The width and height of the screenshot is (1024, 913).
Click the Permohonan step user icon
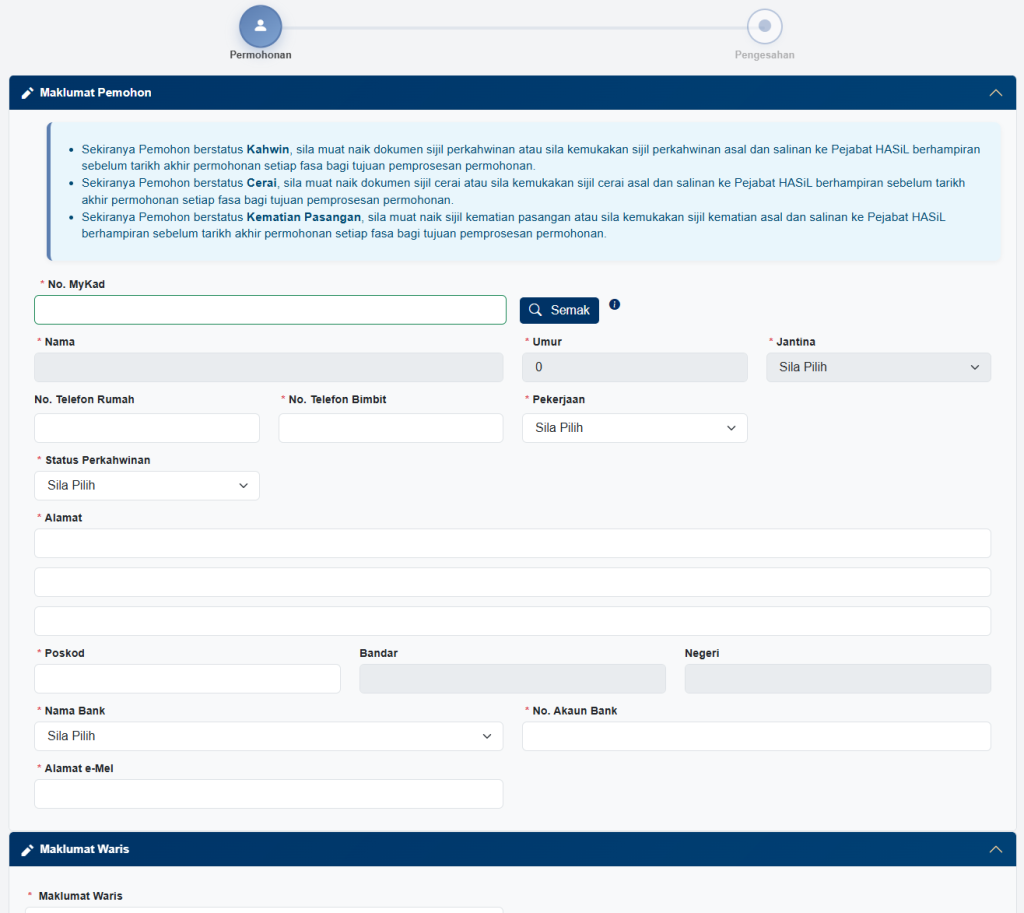pos(260,26)
